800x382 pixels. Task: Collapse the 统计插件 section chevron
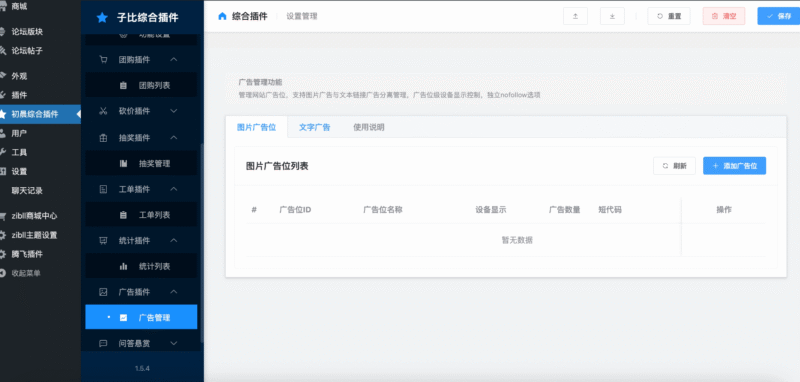tap(173, 241)
